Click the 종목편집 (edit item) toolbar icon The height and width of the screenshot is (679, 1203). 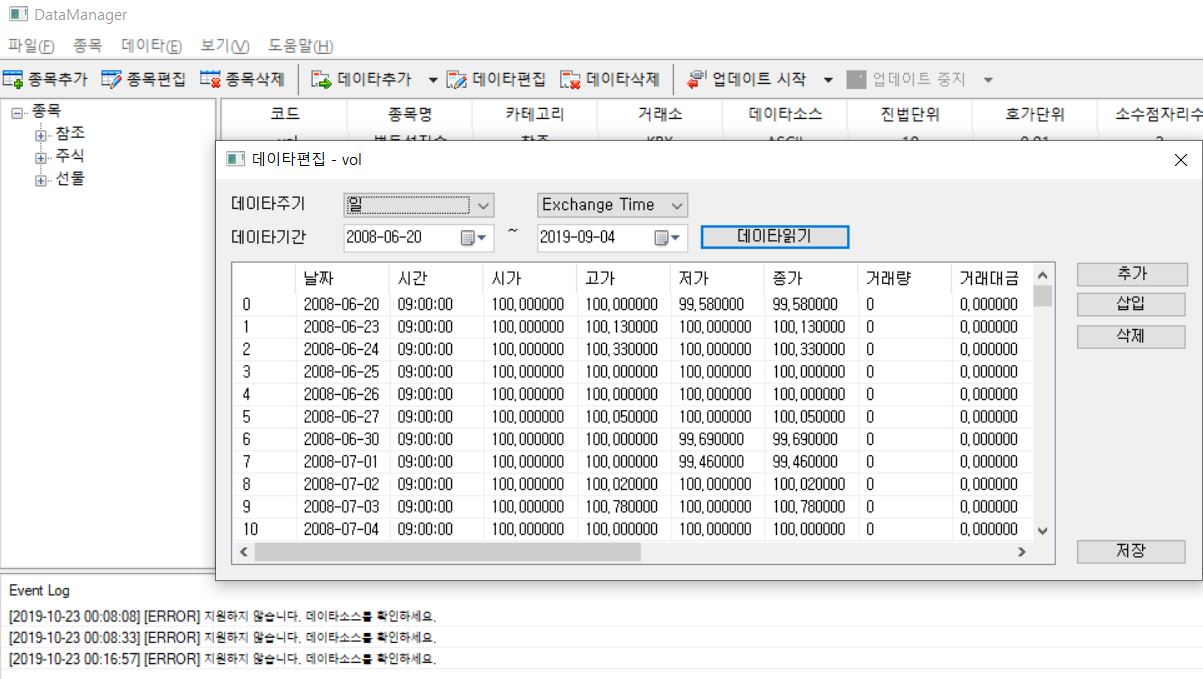point(111,79)
